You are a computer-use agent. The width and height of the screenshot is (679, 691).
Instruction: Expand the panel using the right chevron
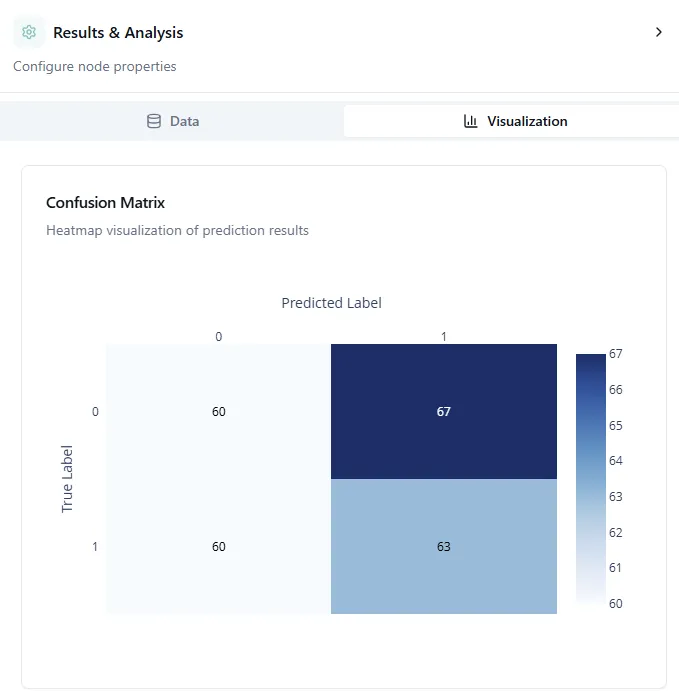coord(658,32)
